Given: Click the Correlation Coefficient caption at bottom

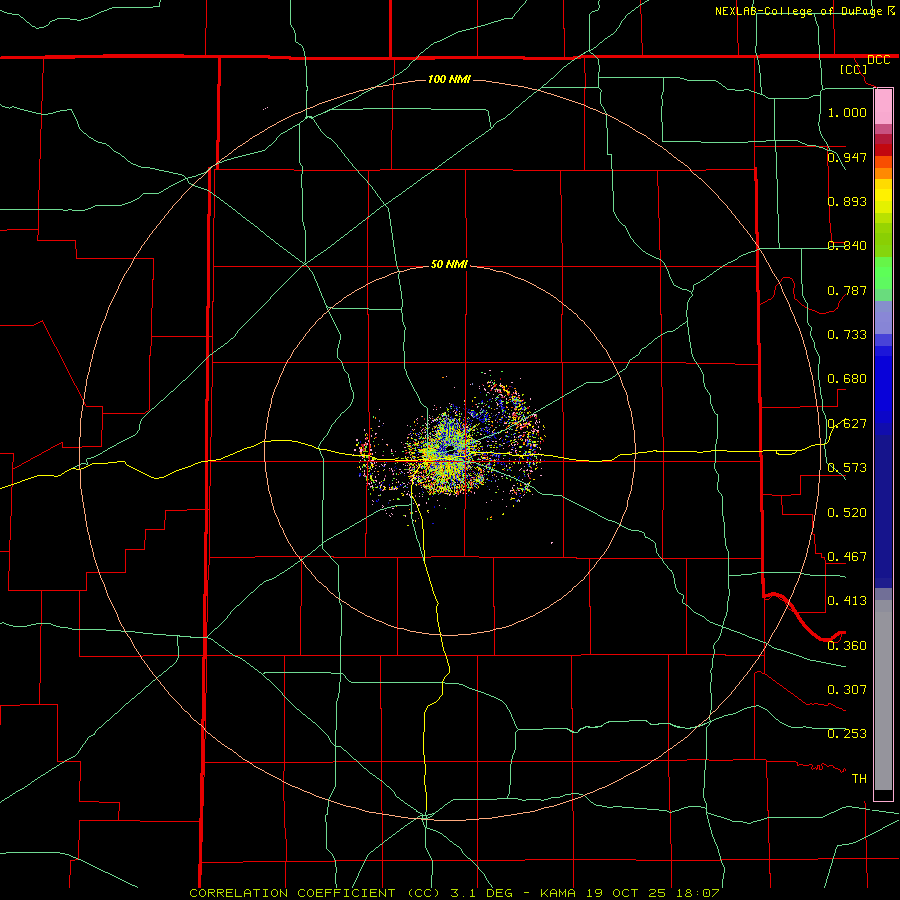Looking at the screenshot, I should pyautogui.click(x=454, y=893).
